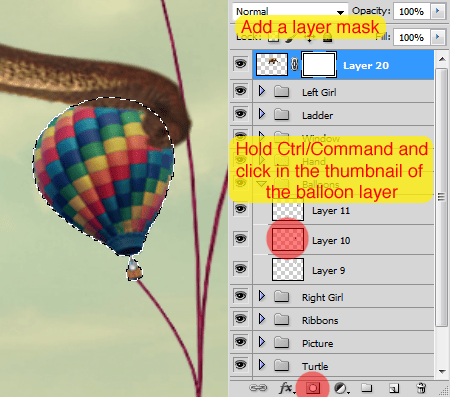Click the Create new layer icon

[394, 388]
